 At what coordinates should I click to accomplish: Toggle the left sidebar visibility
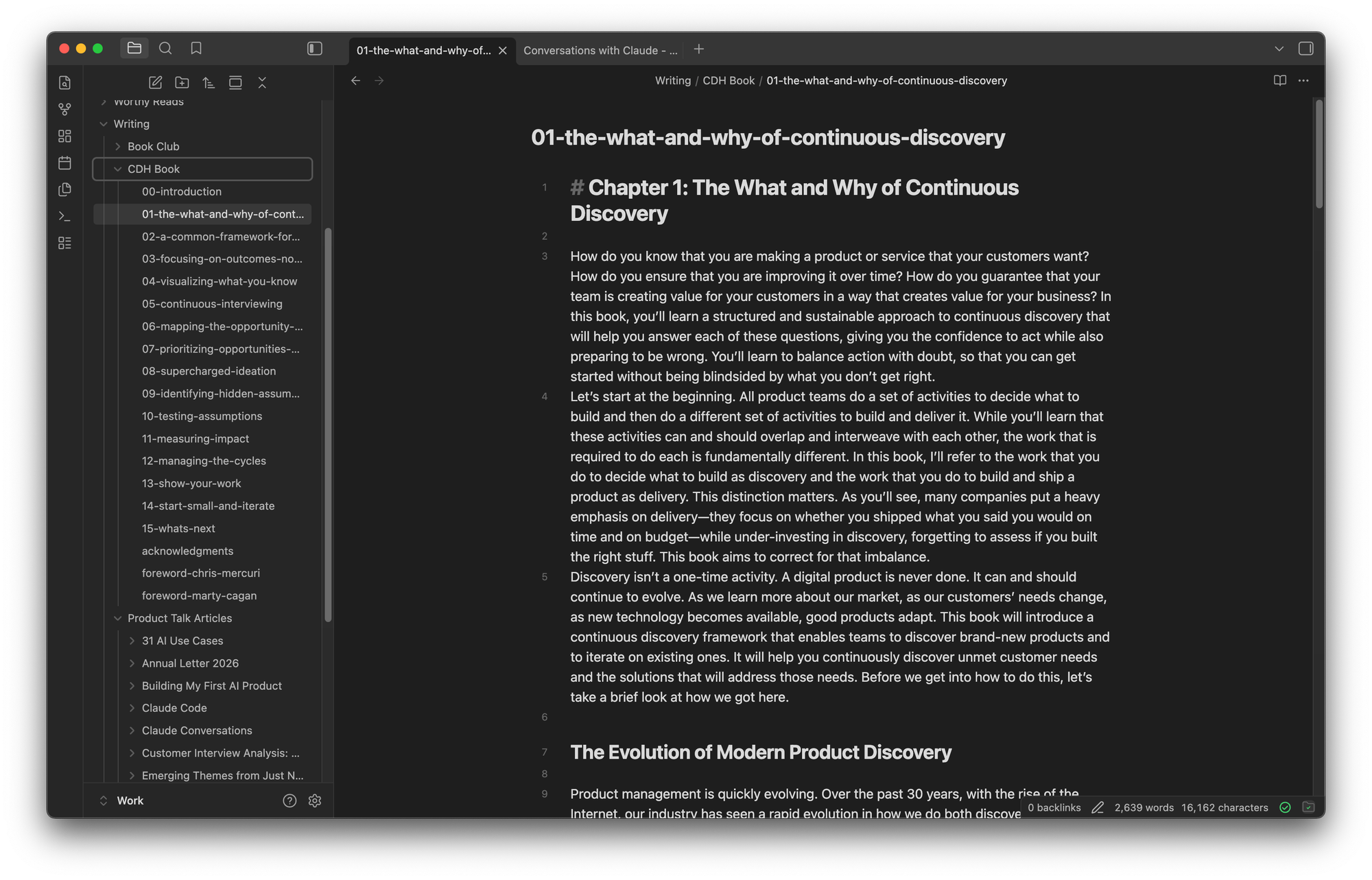click(x=315, y=48)
